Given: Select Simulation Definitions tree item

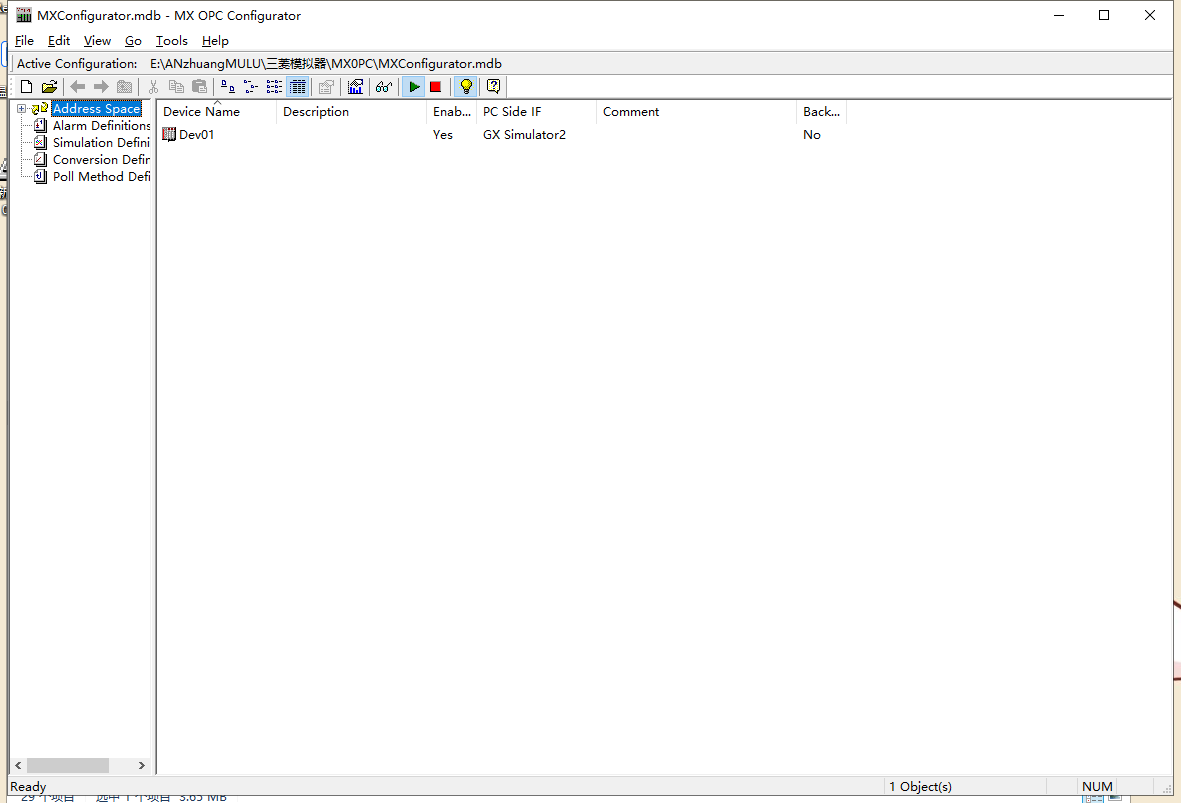Looking at the screenshot, I should (102, 142).
